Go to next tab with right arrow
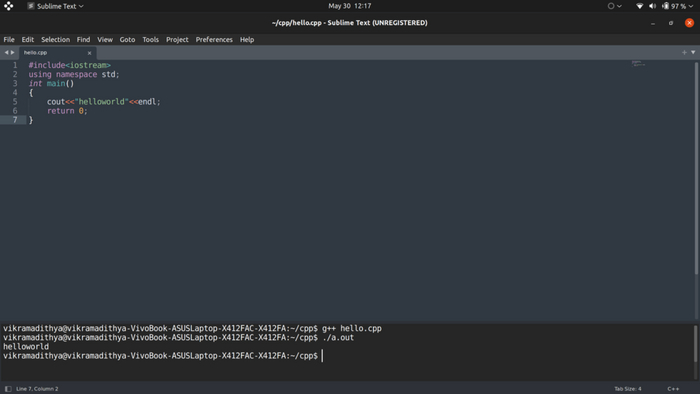The width and height of the screenshot is (700, 394). [12, 52]
